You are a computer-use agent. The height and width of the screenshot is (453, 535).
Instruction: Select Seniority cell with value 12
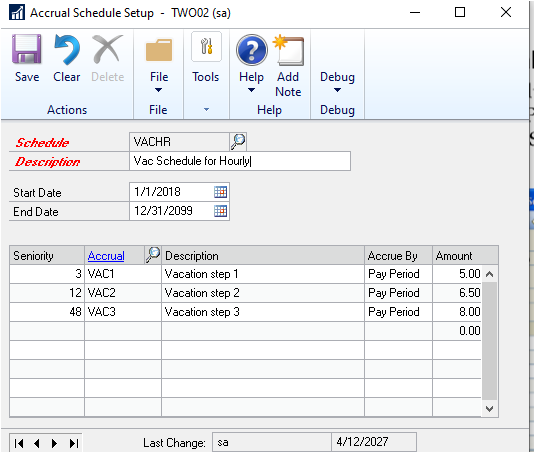point(47,293)
